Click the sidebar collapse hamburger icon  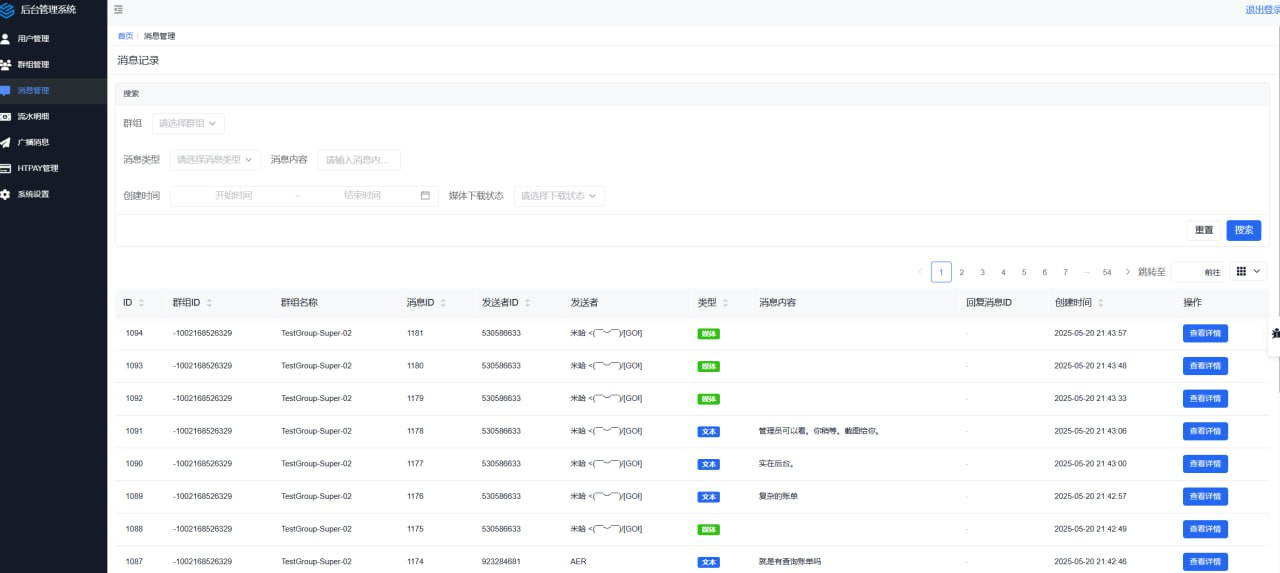119,10
